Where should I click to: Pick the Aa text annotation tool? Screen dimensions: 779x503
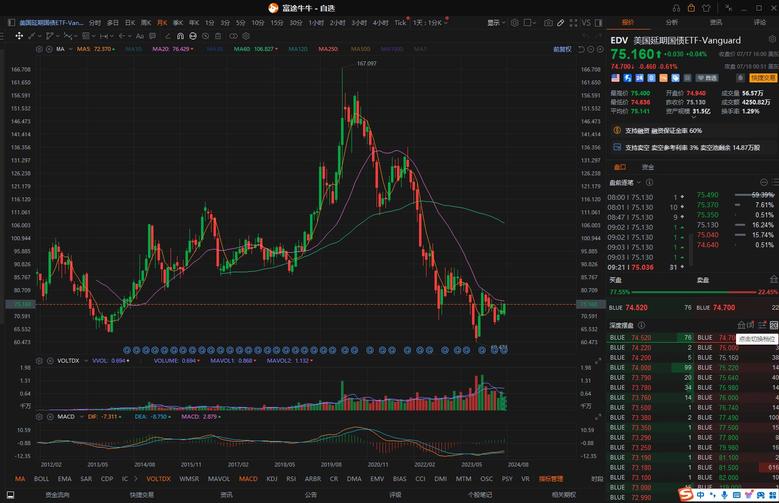(x=140, y=36)
